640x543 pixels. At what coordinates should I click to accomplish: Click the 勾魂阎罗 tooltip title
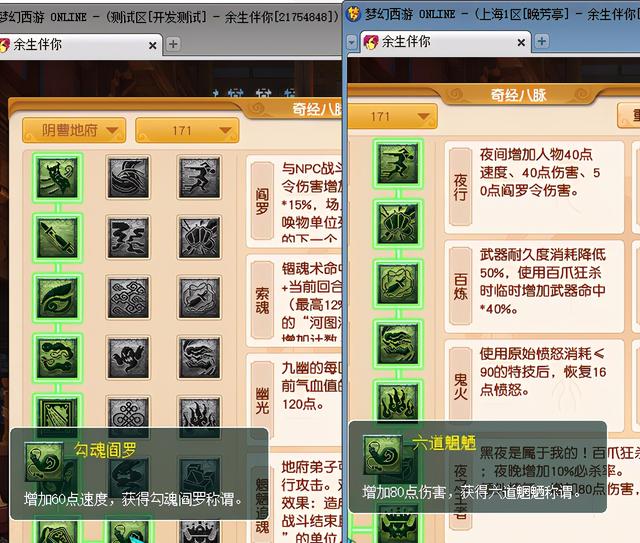pyautogui.click(x=105, y=450)
